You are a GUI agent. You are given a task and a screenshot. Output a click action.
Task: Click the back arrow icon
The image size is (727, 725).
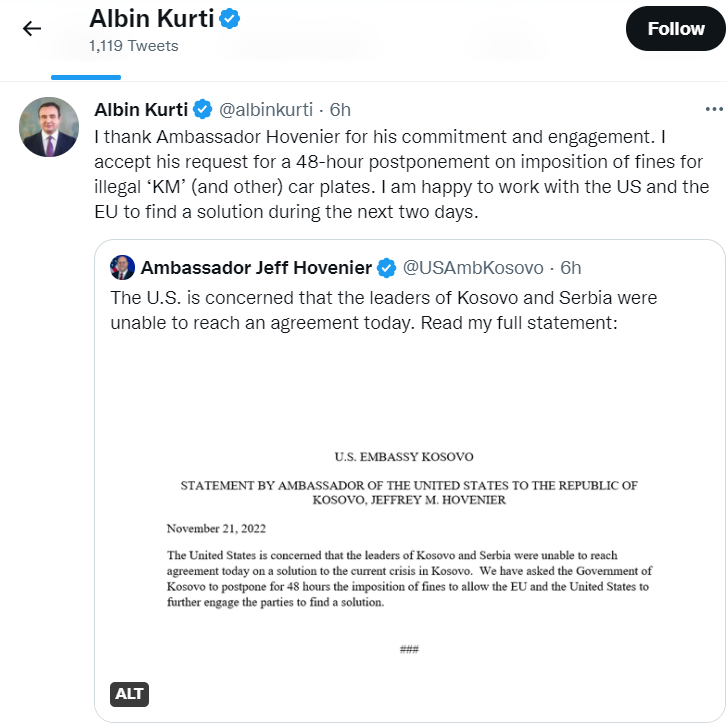[x=32, y=28]
